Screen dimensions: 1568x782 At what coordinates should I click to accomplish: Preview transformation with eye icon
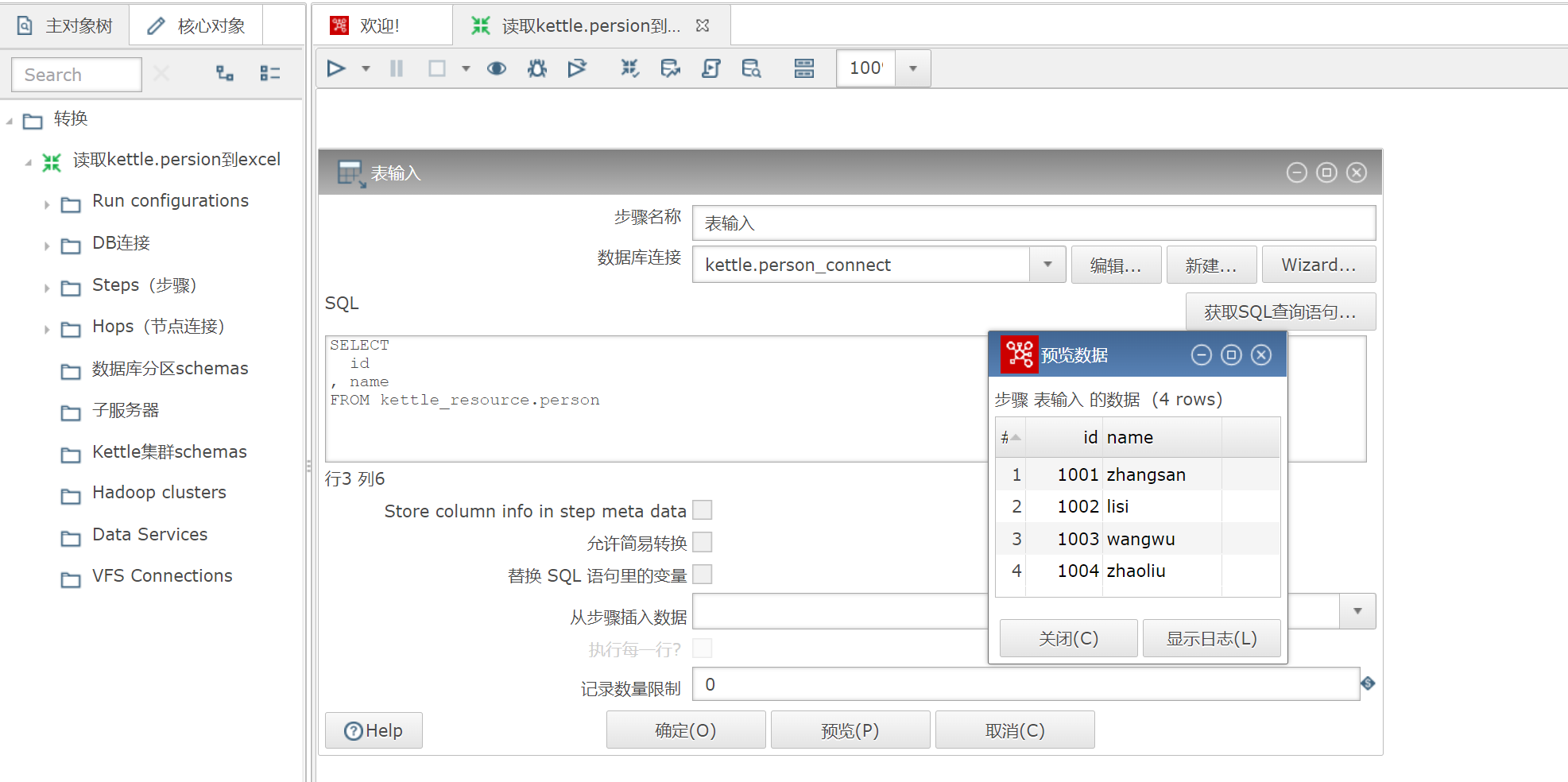pyautogui.click(x=497, y=68)
